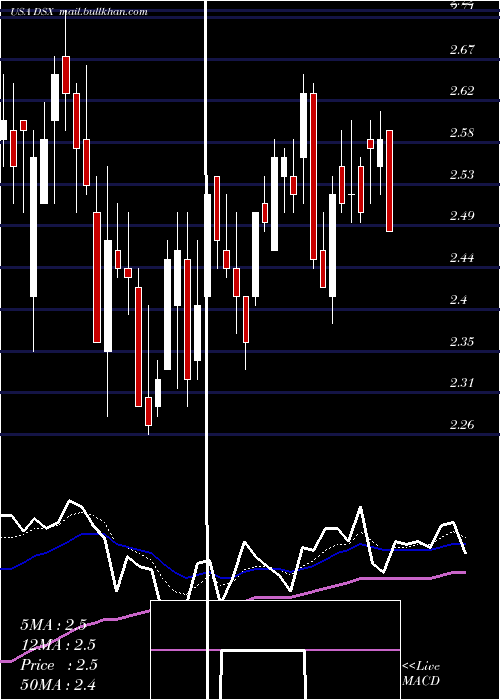The width and height of the screenshot is (500, 700).
Task: Select the 2.67 price axis label
Action: 462,49
